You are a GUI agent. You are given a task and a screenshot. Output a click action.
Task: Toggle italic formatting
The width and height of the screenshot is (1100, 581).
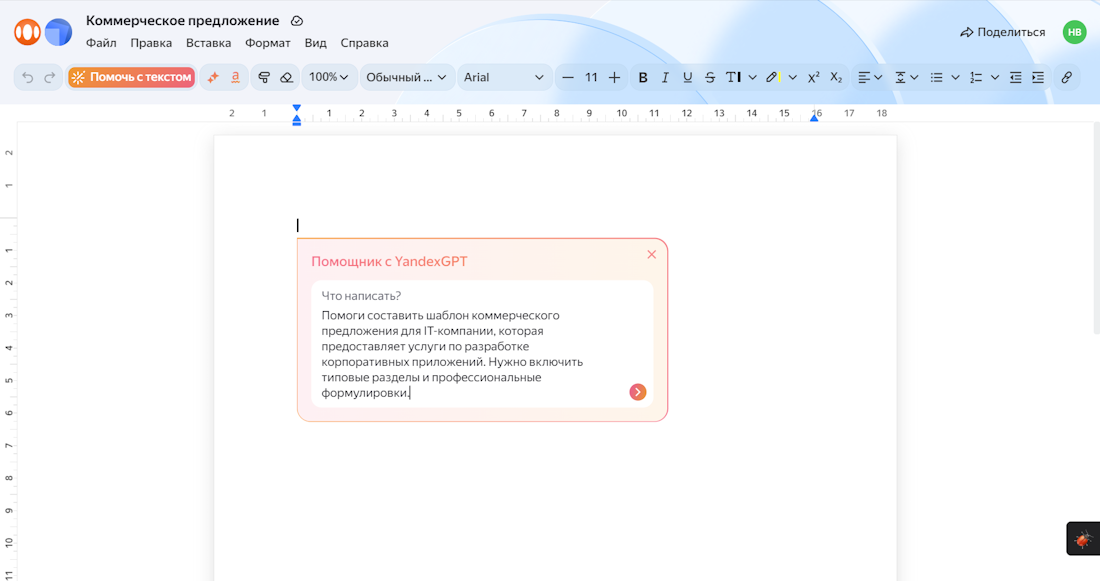665,77
